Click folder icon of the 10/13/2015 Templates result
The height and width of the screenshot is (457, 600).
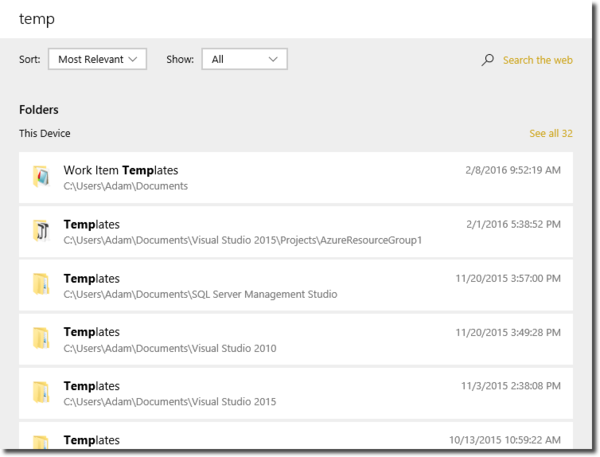tap(41, 442)
